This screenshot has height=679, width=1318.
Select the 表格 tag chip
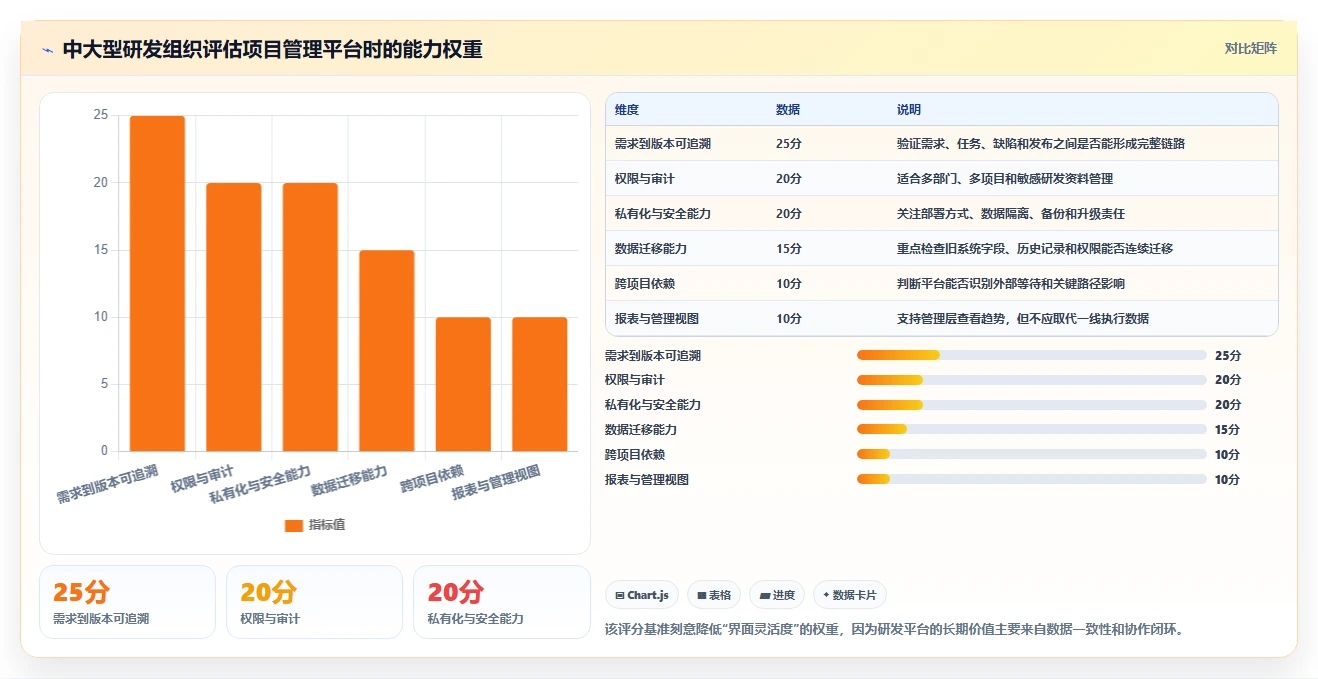click(x=714, y=595)
